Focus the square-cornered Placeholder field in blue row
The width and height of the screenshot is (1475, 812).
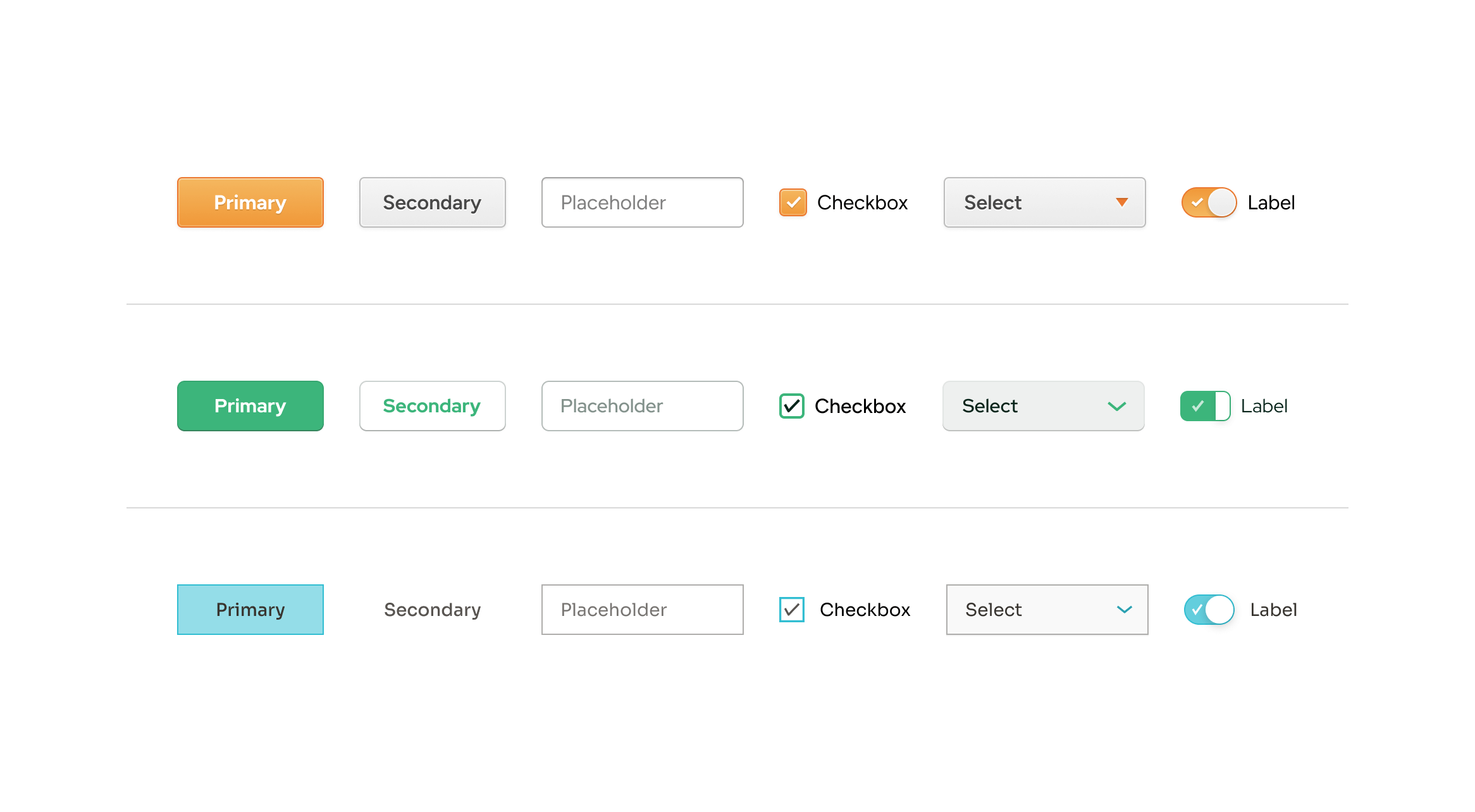click(x=642, y=610)
